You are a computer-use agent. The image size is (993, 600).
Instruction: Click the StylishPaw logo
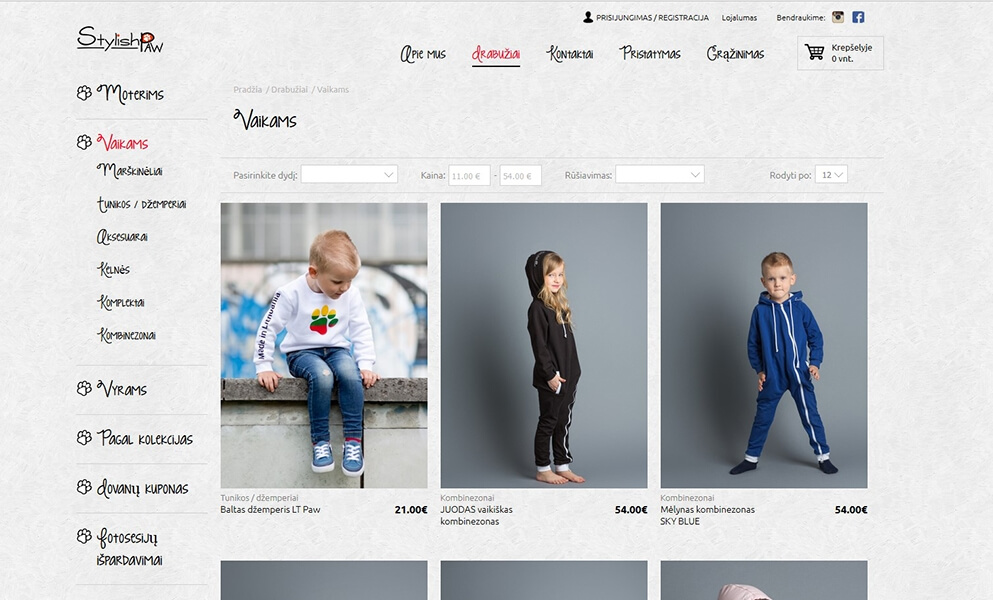(120, 39)
